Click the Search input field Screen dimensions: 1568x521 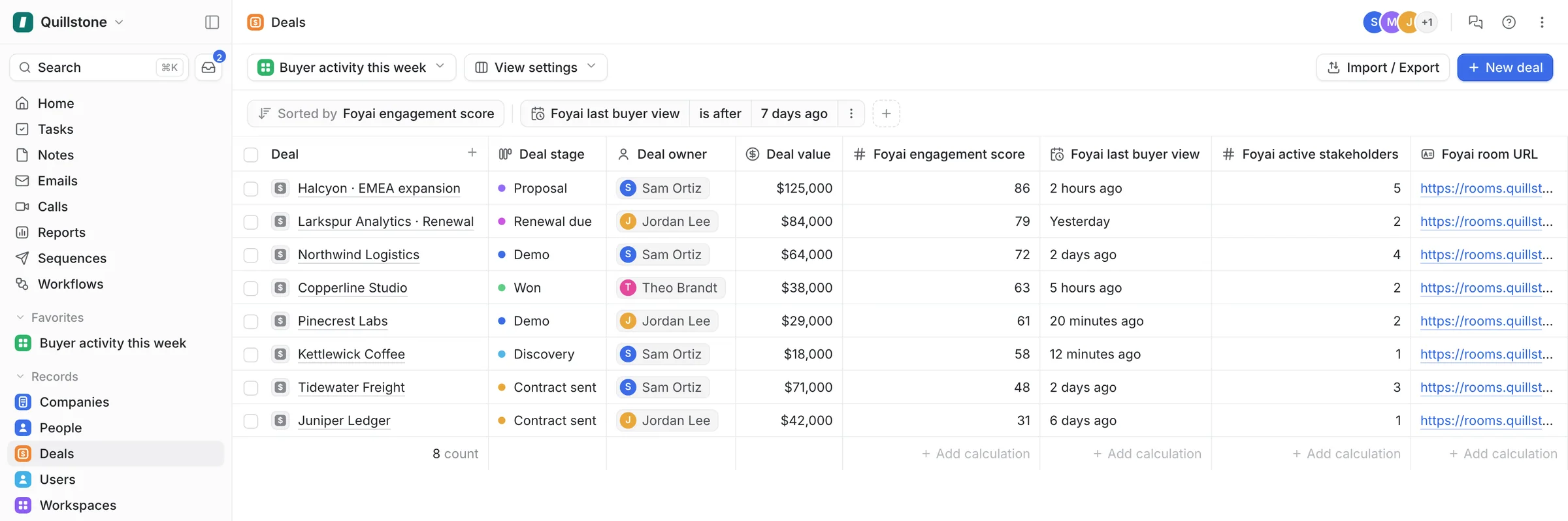(99, 68)
